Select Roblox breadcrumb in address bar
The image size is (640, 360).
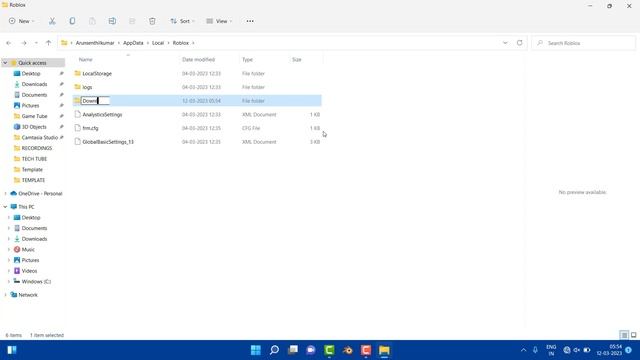point(181,43)
